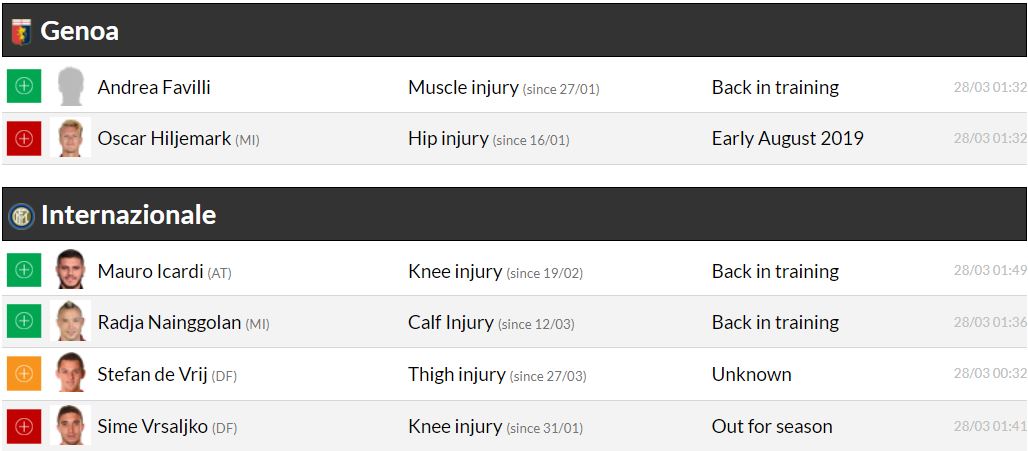Open Oscar Hiljemark's player photo

[x=70, y=138]
